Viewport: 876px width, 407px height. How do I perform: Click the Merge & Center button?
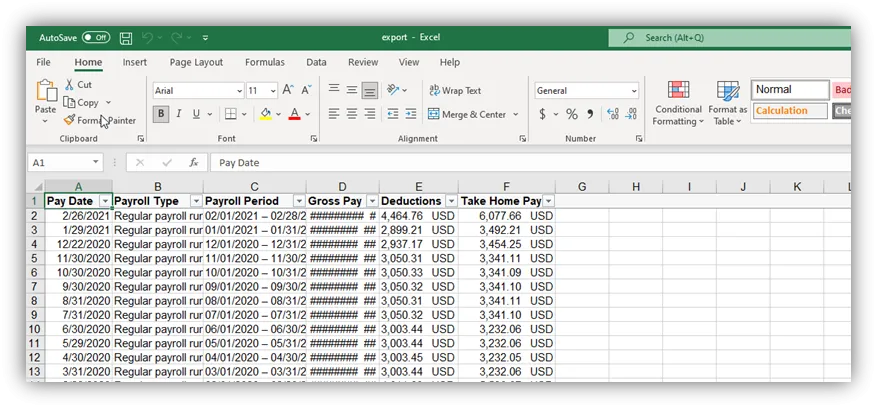[x=468, y=114]
